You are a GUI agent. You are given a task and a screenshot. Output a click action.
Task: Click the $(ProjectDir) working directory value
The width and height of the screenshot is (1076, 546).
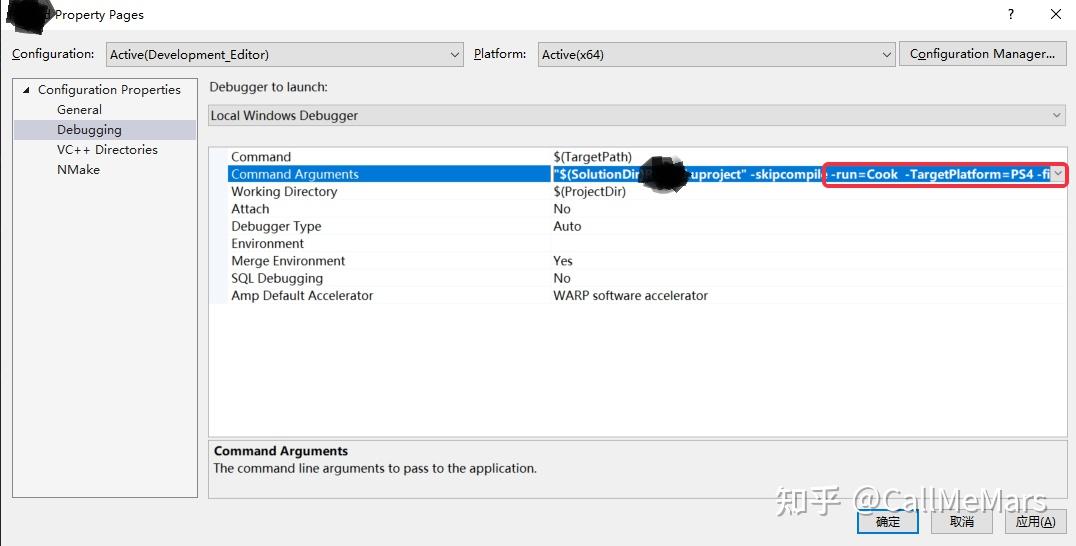(589, 191)
